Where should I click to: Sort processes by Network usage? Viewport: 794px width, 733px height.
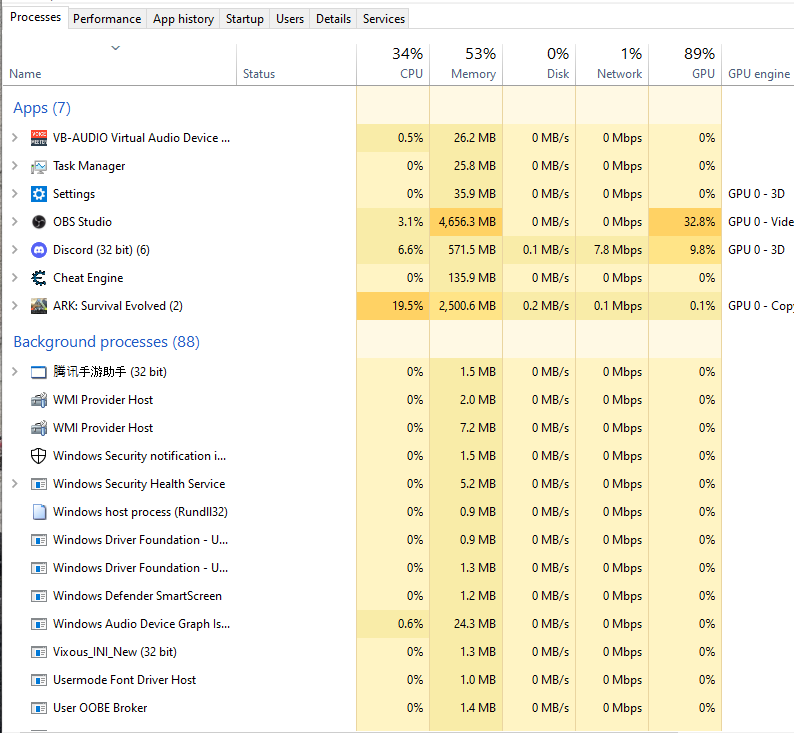[x=612, y=65]
